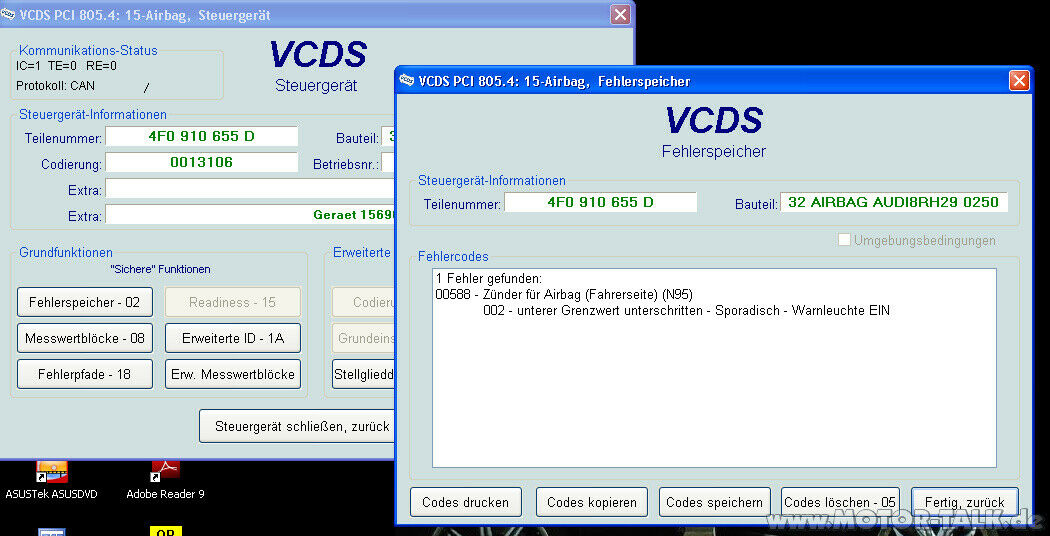Click Fertig, zurück button
Image resolution: width=1050 pixels, height=536 pixels.
point(965,502)
